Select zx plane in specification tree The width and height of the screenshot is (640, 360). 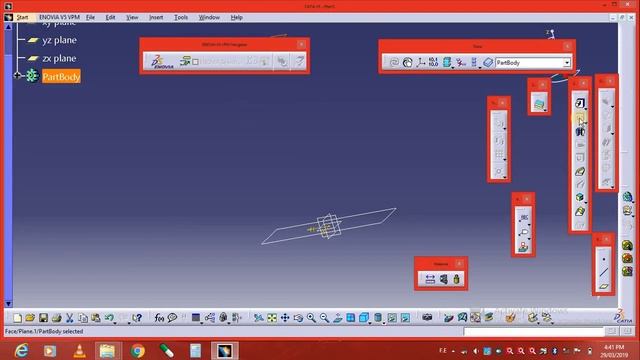(x=59, y=58)
